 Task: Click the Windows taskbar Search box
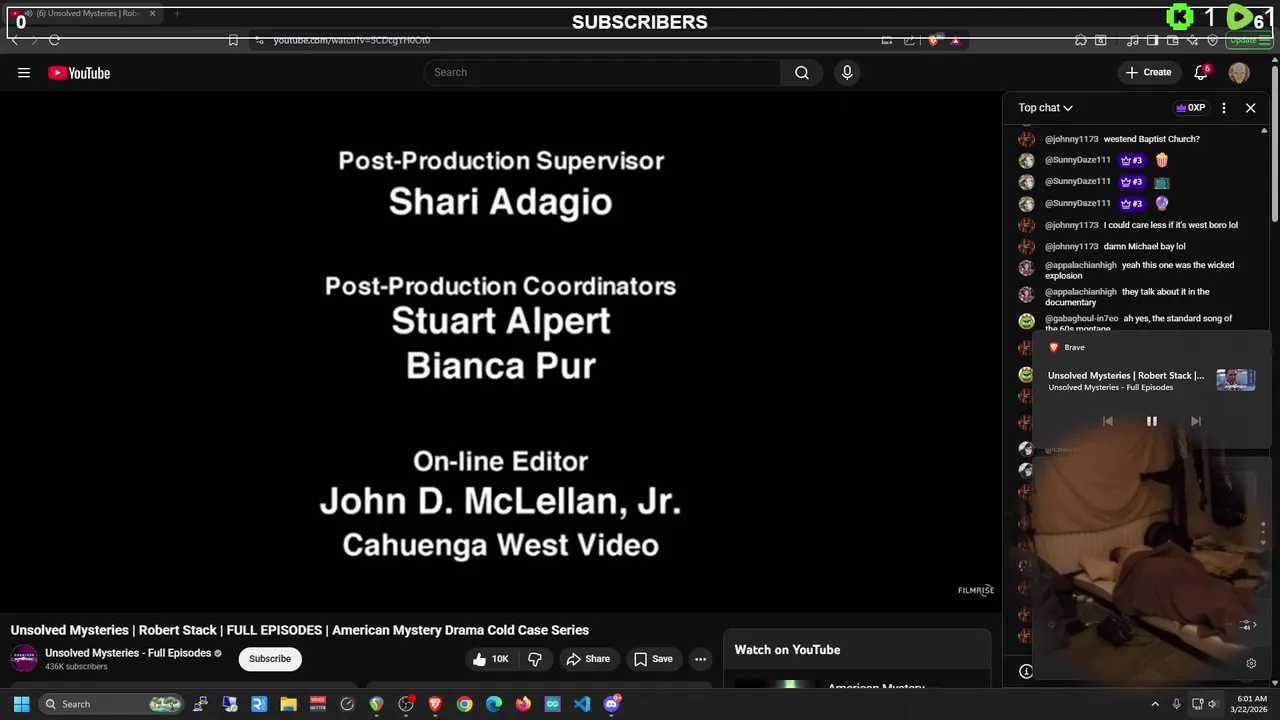[x=111, y=704]
